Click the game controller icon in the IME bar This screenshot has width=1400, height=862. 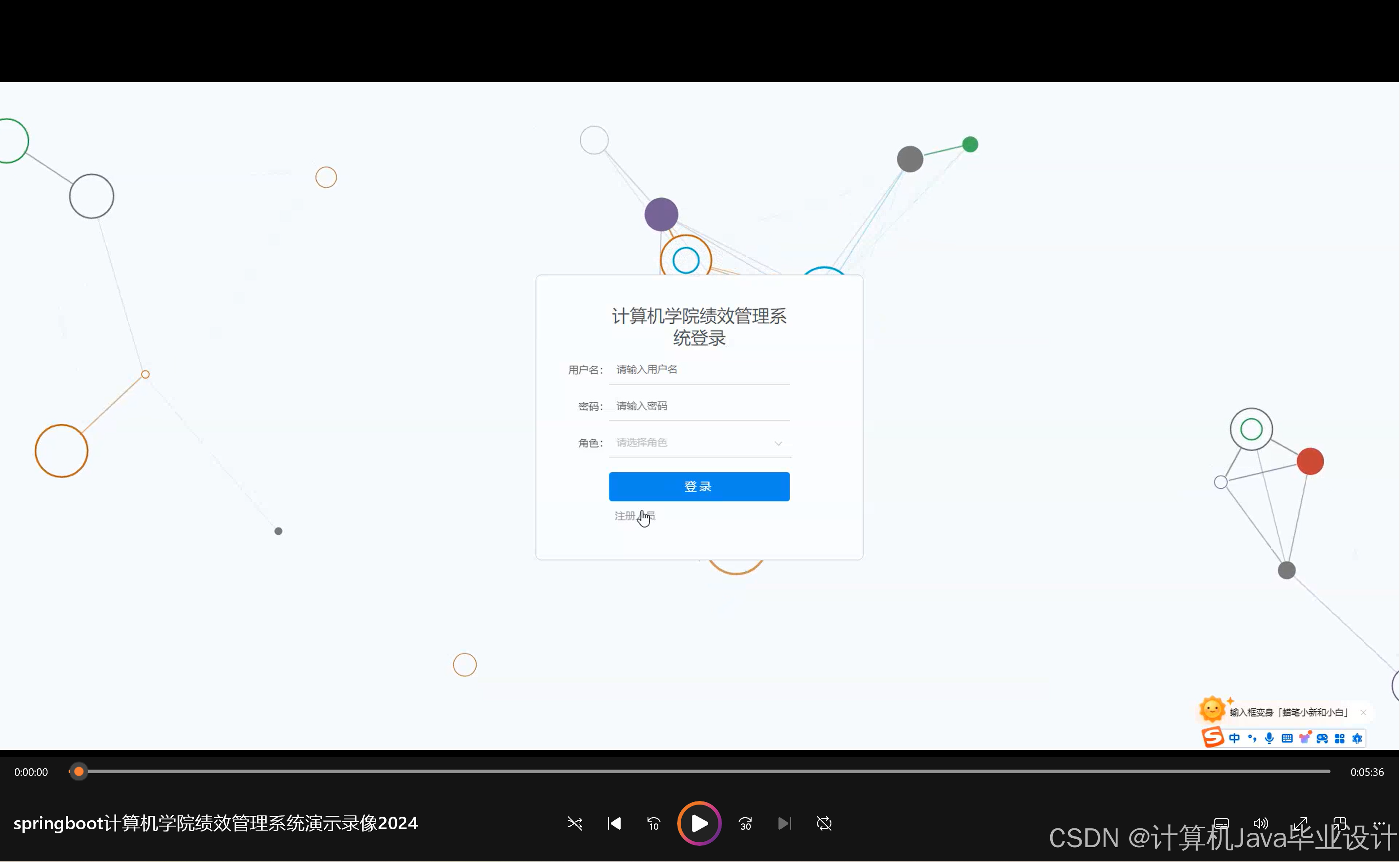tap(1322, 738)
